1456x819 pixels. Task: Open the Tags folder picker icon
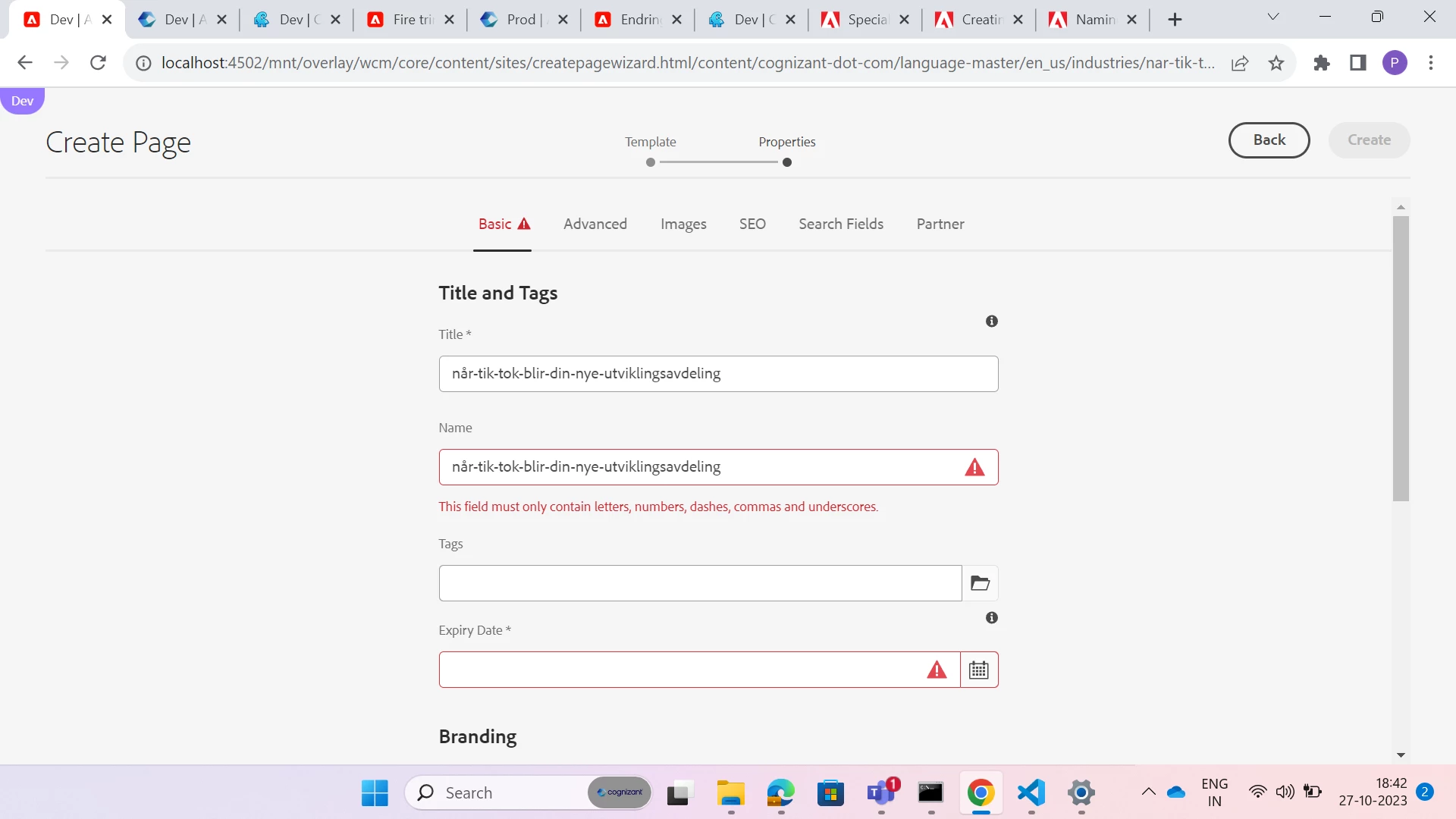coord(980,583)
